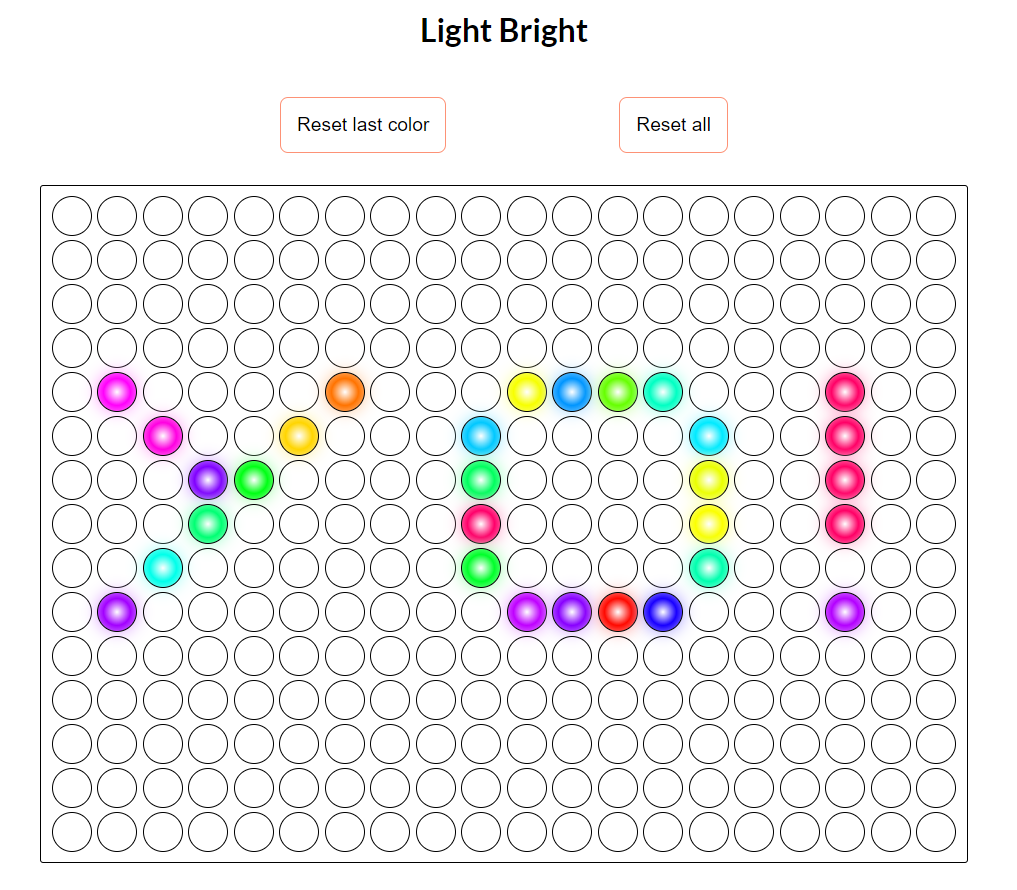Light up the top-left empty peg

pos(72,216)
